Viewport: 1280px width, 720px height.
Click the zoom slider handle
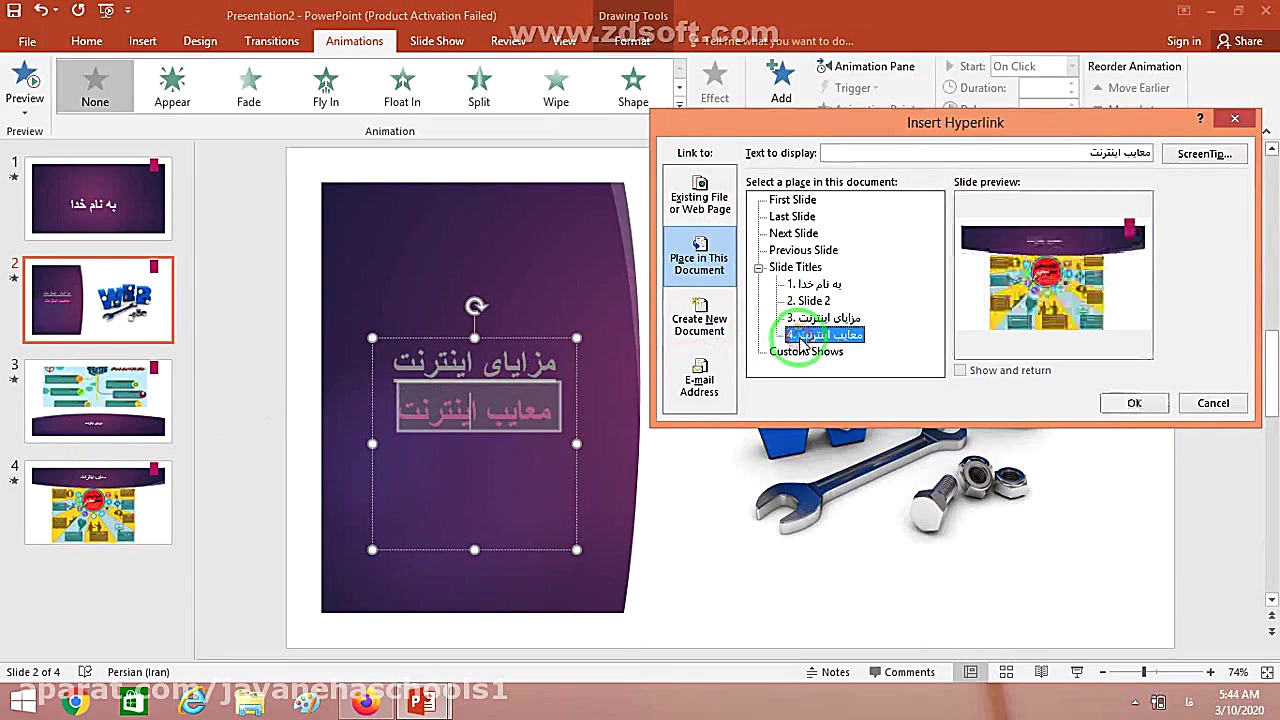[1144, 672]
